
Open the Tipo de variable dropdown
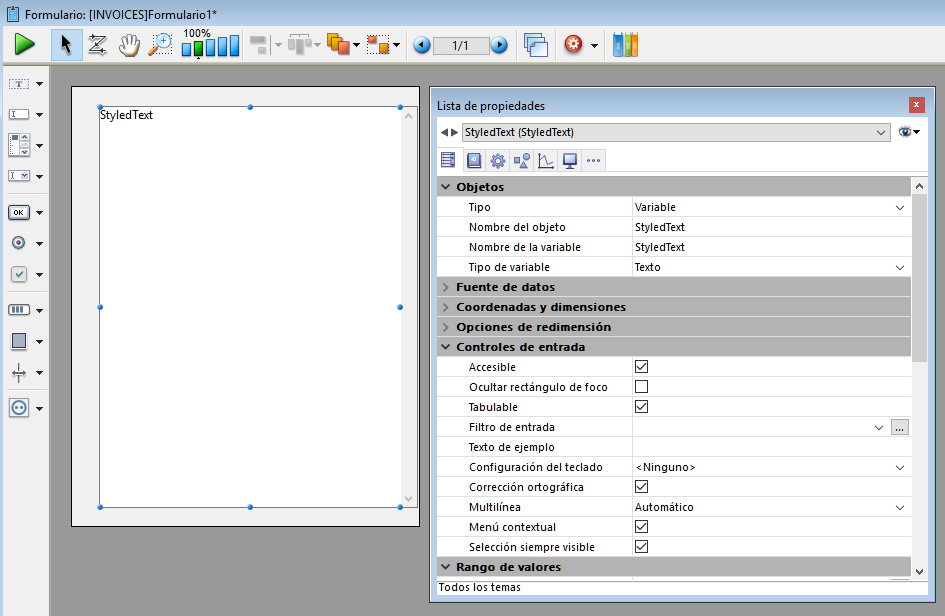[x=900, y=267]
